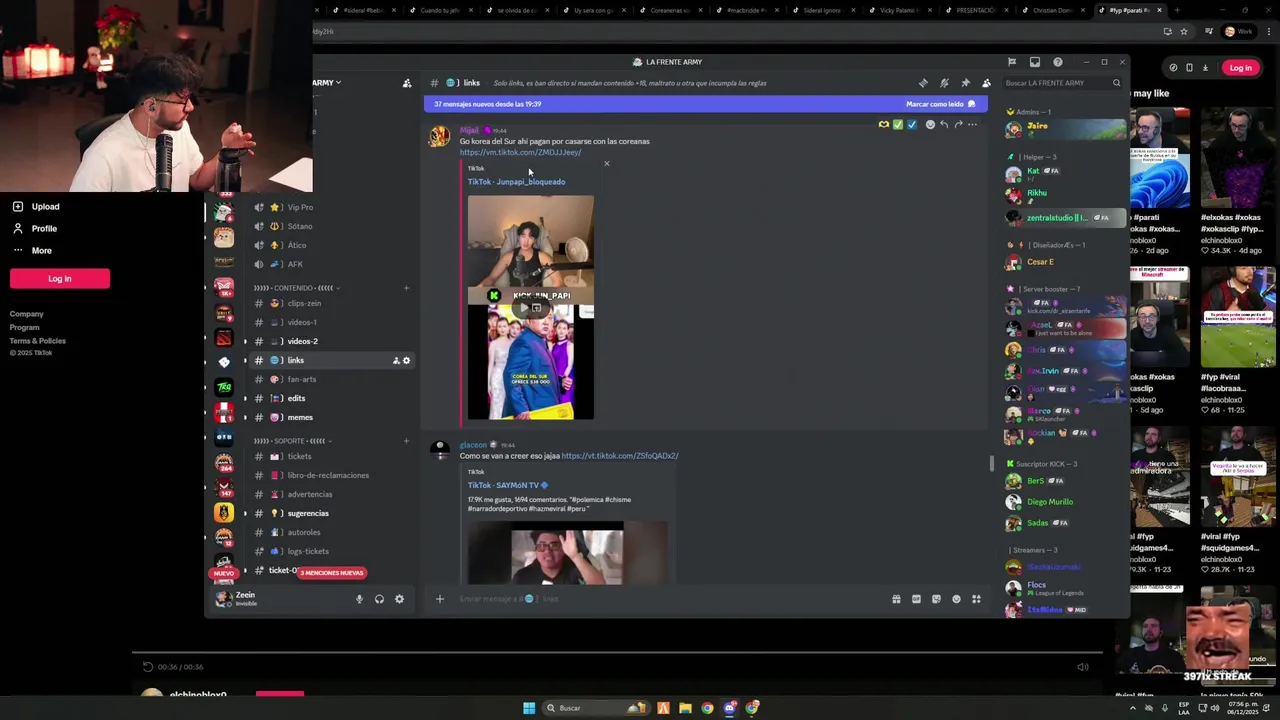Screen dimensions: 1280x720
Task: Open the fan-arts channel
Action: click(x=330, y=379)
